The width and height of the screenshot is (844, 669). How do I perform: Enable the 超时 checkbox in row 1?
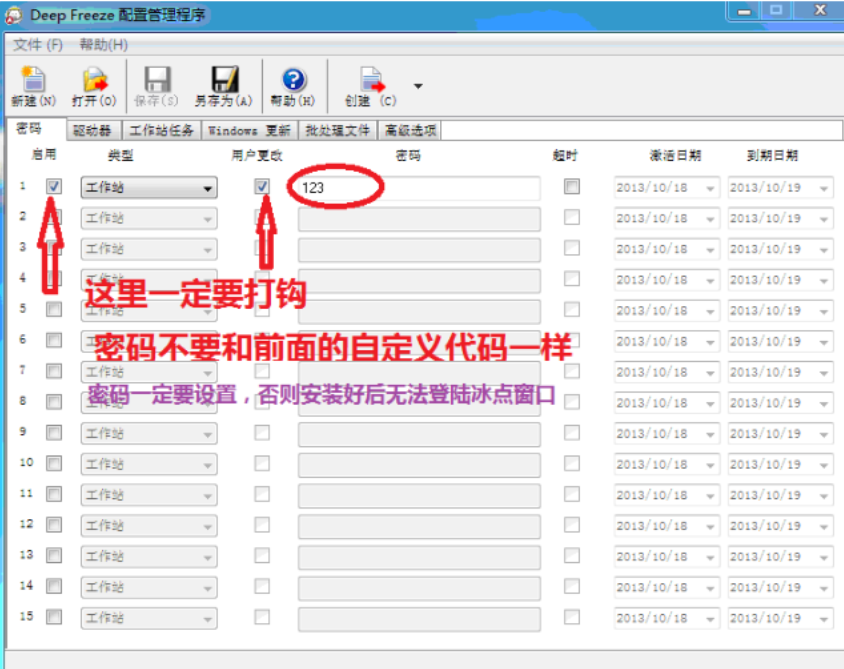click(572, 187)
